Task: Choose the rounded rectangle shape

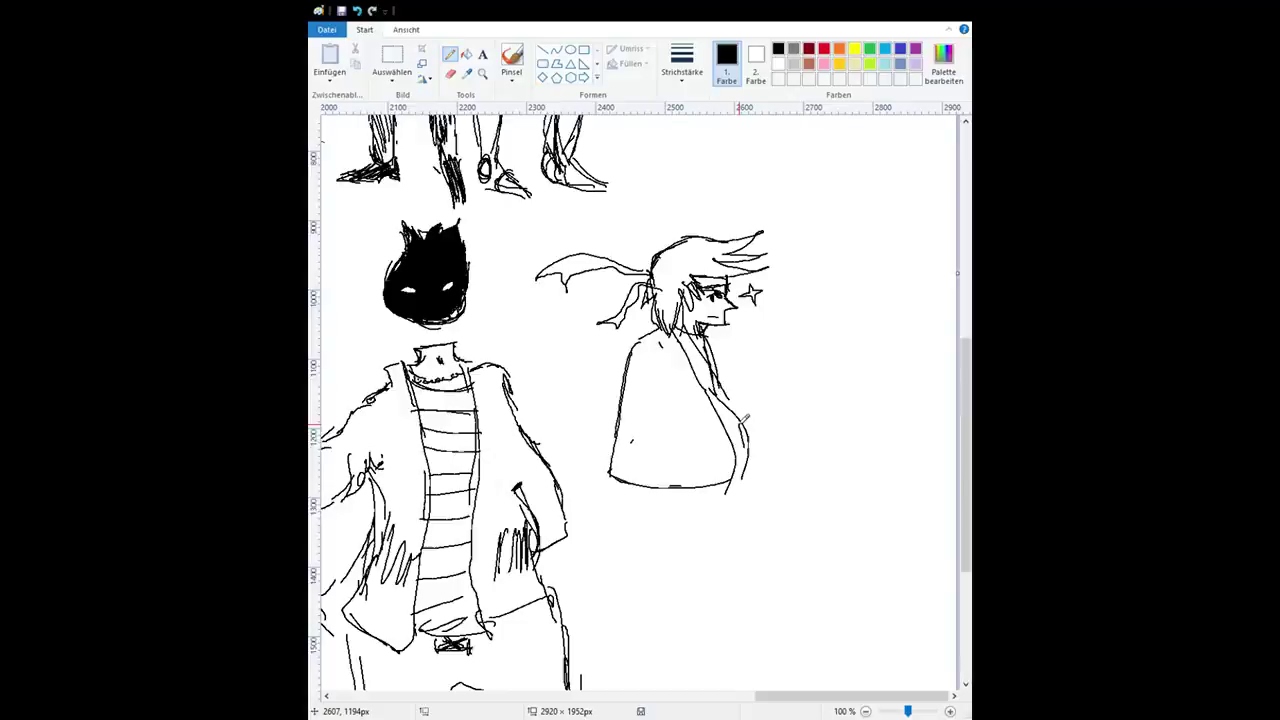Action: (543, 64)
